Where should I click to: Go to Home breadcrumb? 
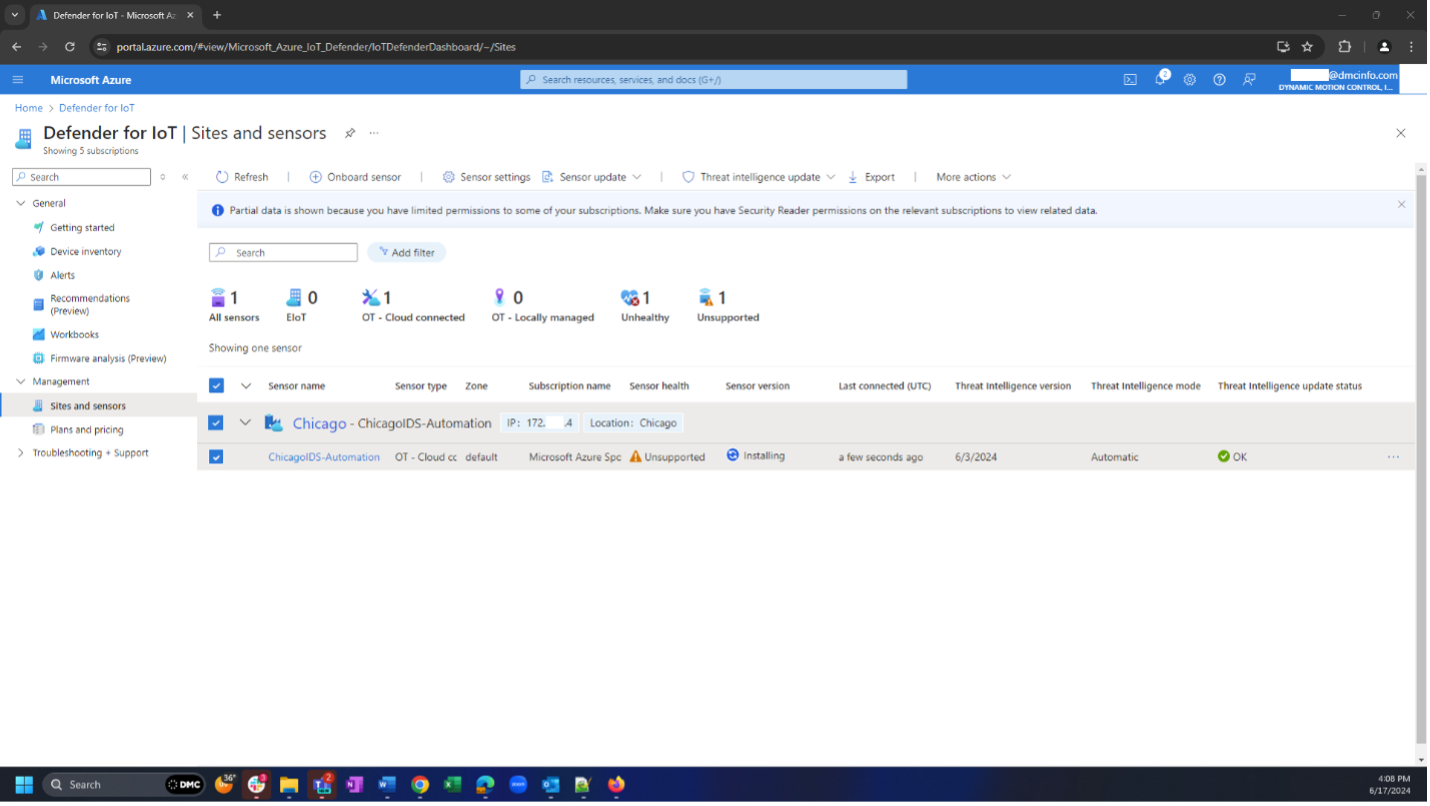tap(28, 108)
